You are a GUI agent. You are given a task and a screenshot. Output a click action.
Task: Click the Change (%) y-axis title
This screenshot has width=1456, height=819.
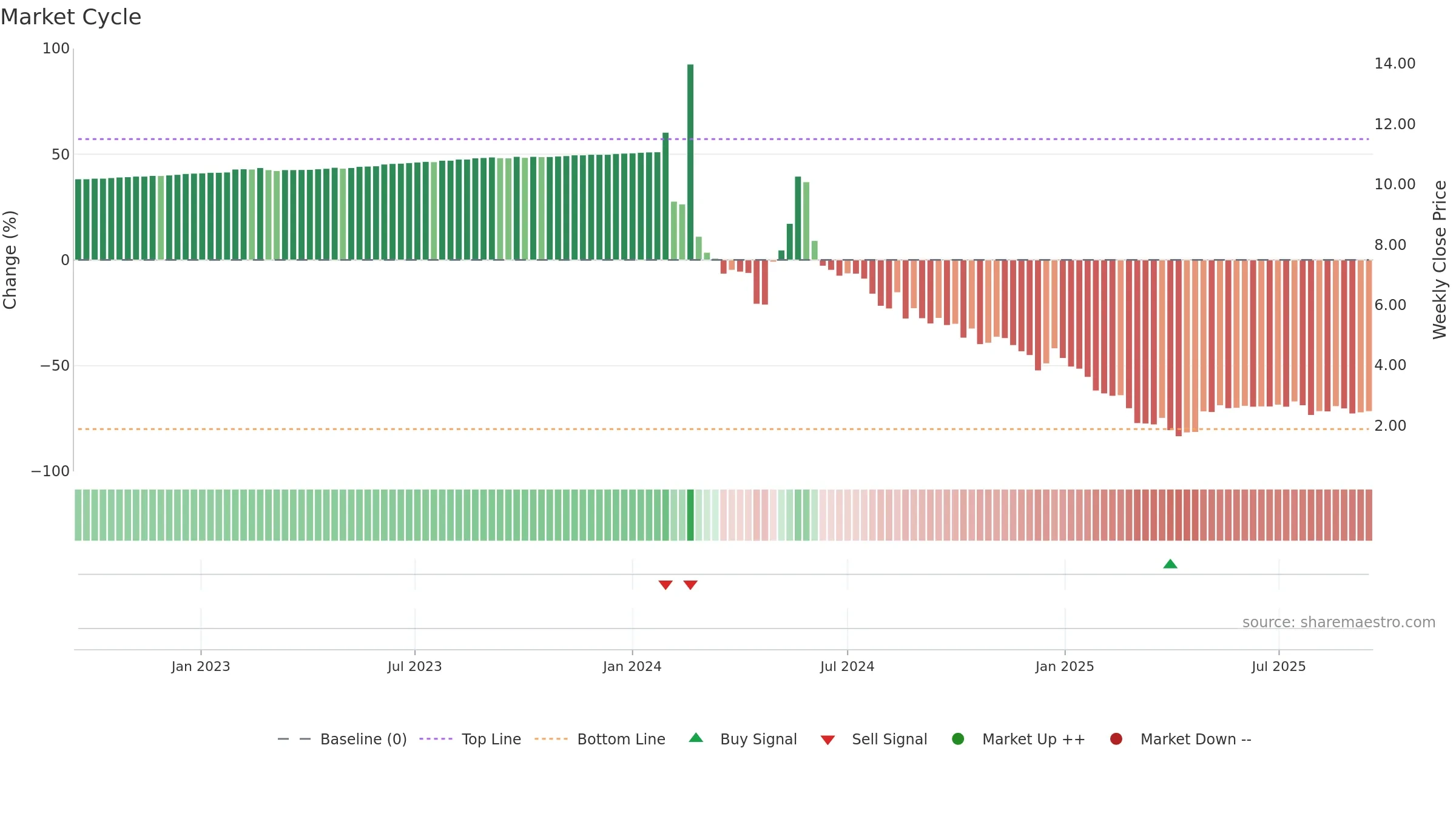(x=10, y=260)
